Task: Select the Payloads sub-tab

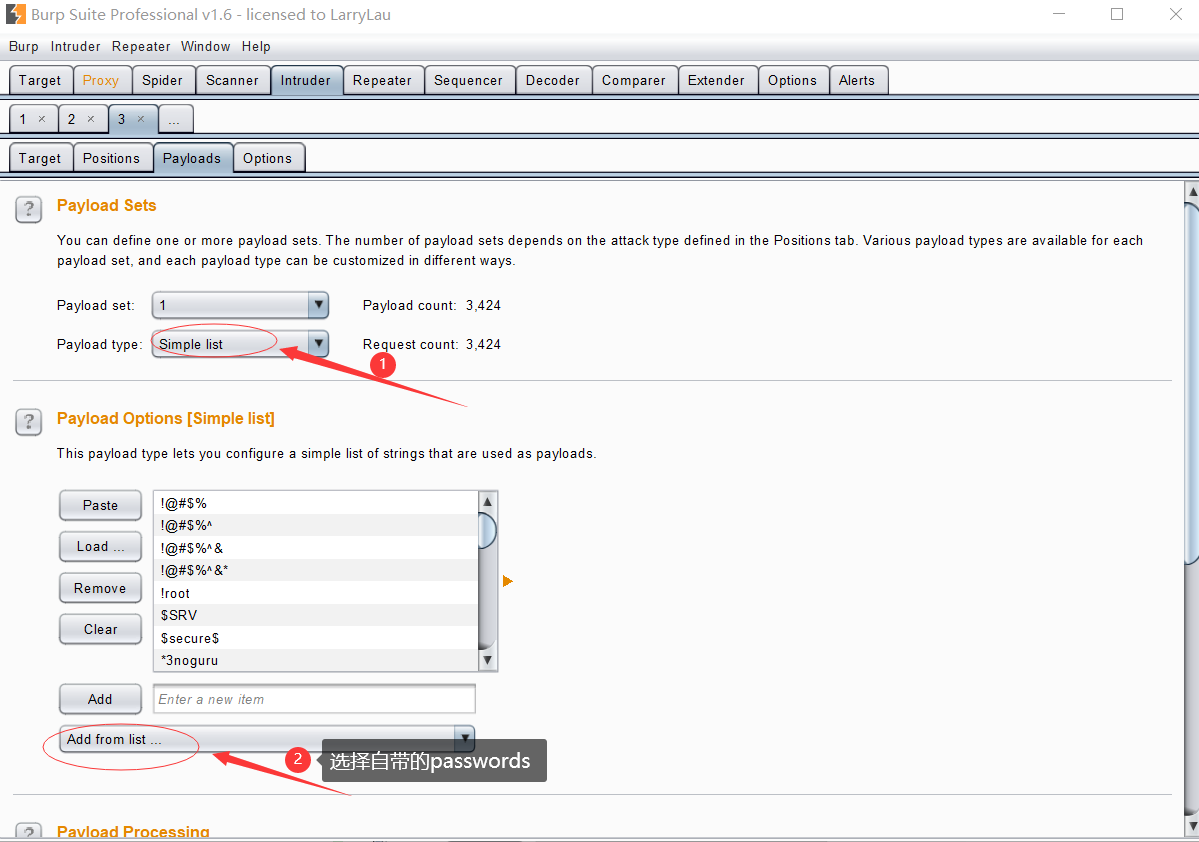Action: pos(192,158)
